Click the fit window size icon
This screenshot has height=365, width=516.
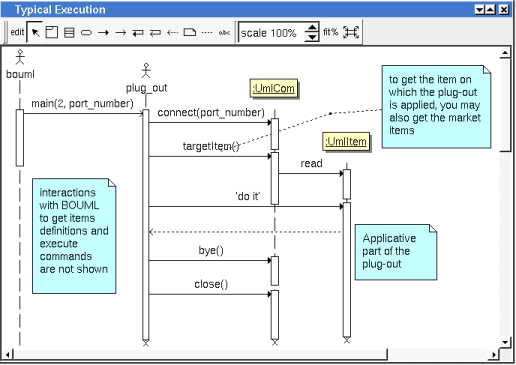point(351,32)
